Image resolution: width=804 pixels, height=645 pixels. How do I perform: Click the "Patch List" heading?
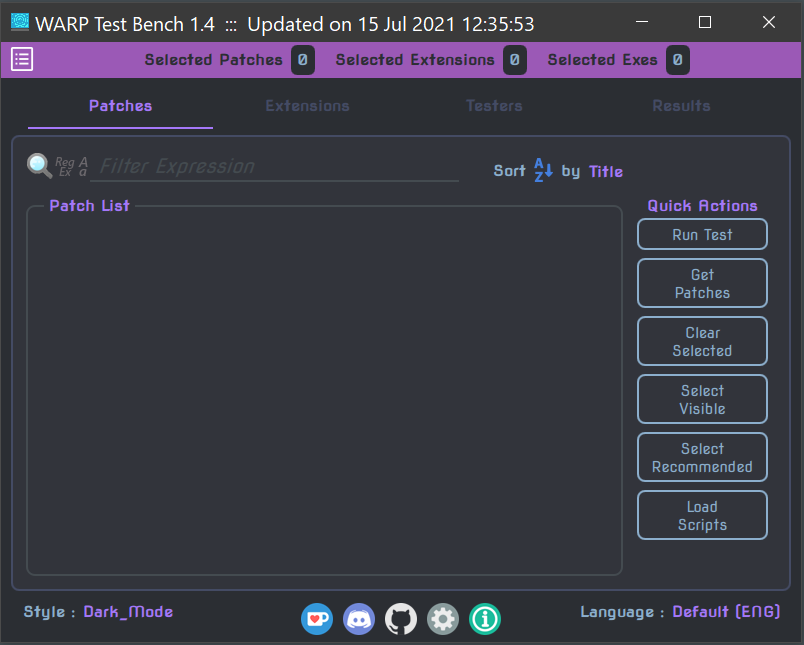point(89,206)
